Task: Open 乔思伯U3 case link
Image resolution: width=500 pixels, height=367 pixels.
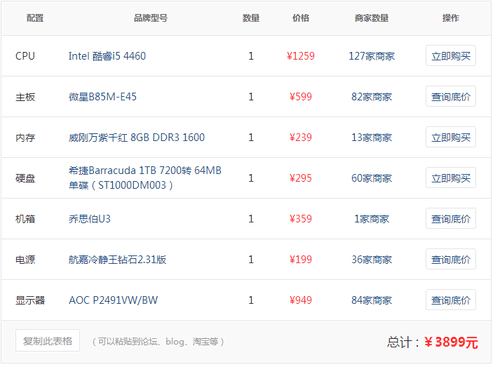Action: click(x=90, y=219)
